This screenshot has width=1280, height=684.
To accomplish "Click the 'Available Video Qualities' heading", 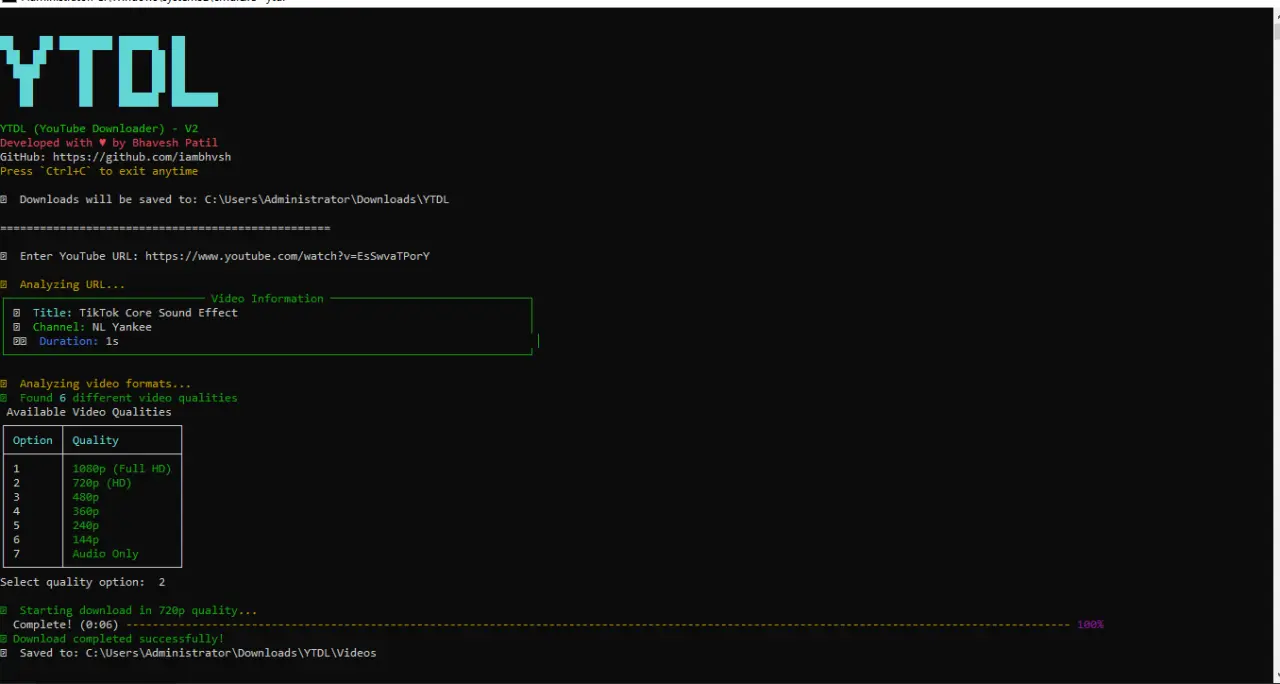I will click(89, 412).
